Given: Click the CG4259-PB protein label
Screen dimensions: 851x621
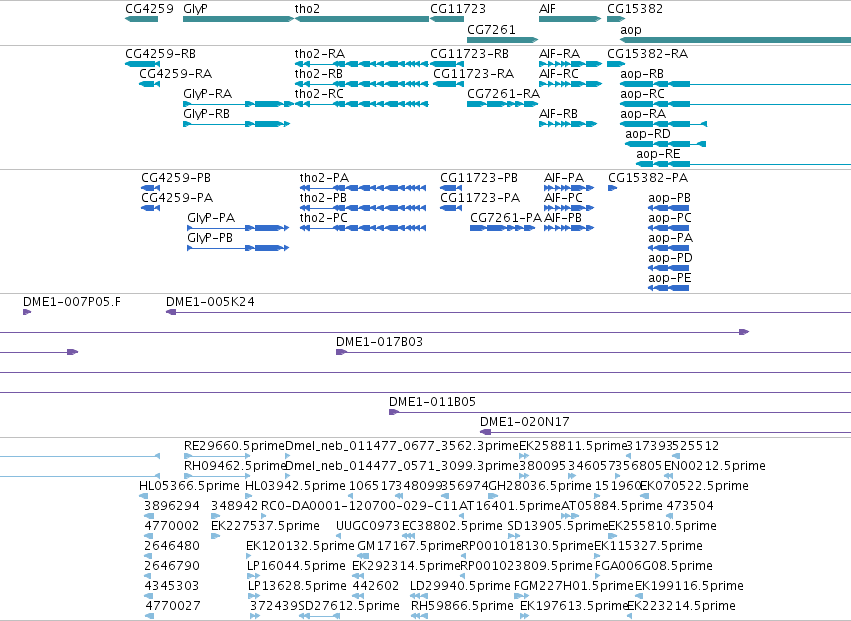Looking at the screenshot, I should pos(176,178).
